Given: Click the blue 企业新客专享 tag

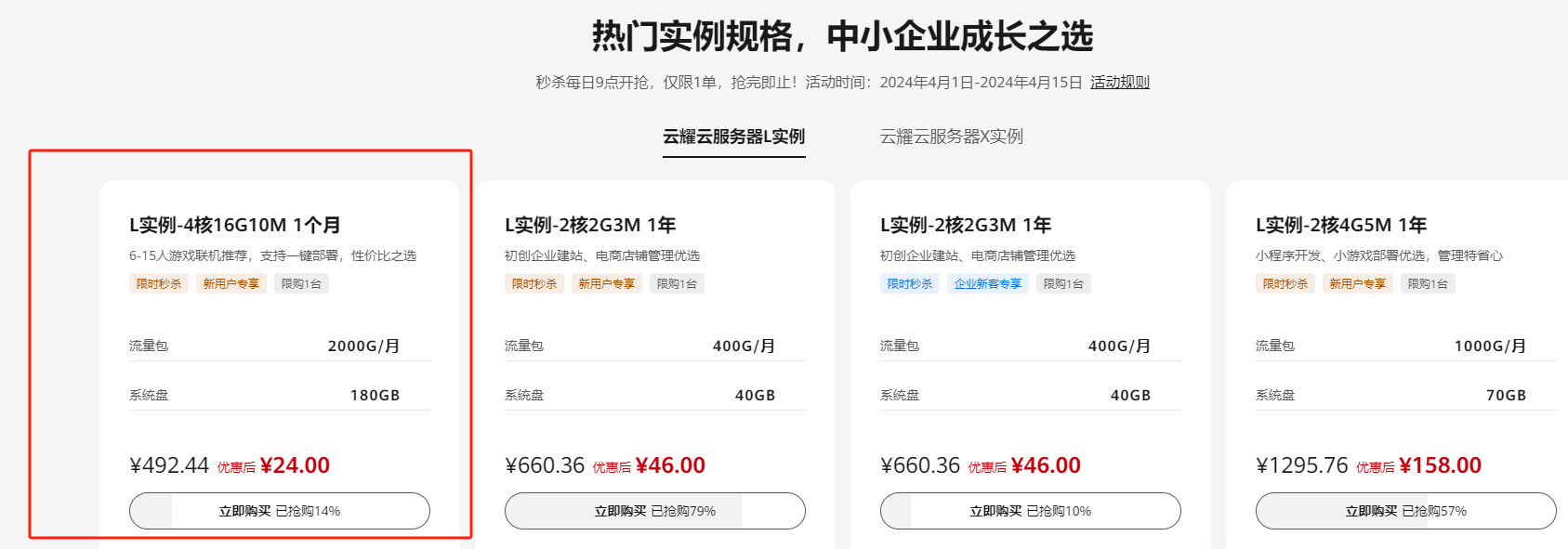Looking at the screenshot, I should (987, 283).
